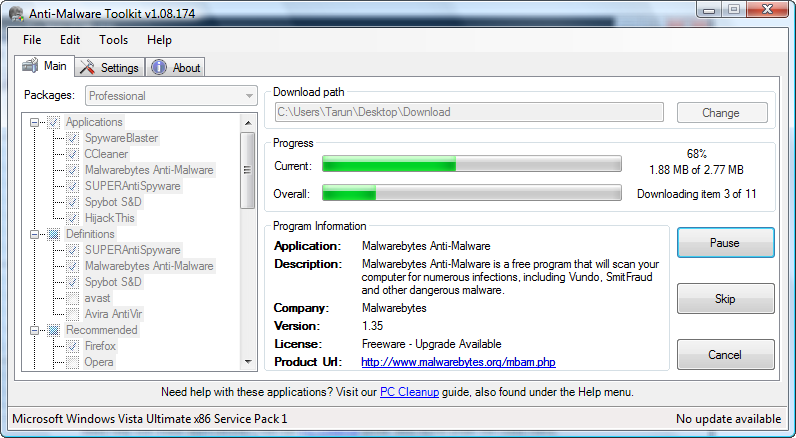This screenshot has width=796, height=438.
Task: Select the Opera tree item label
Action: (x=99, y=362)
